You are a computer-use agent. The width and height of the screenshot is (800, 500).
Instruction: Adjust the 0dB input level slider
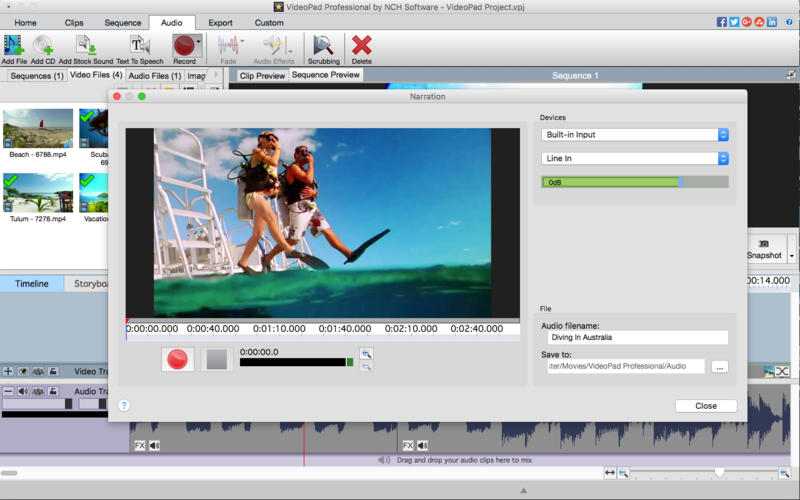[635, 182]
